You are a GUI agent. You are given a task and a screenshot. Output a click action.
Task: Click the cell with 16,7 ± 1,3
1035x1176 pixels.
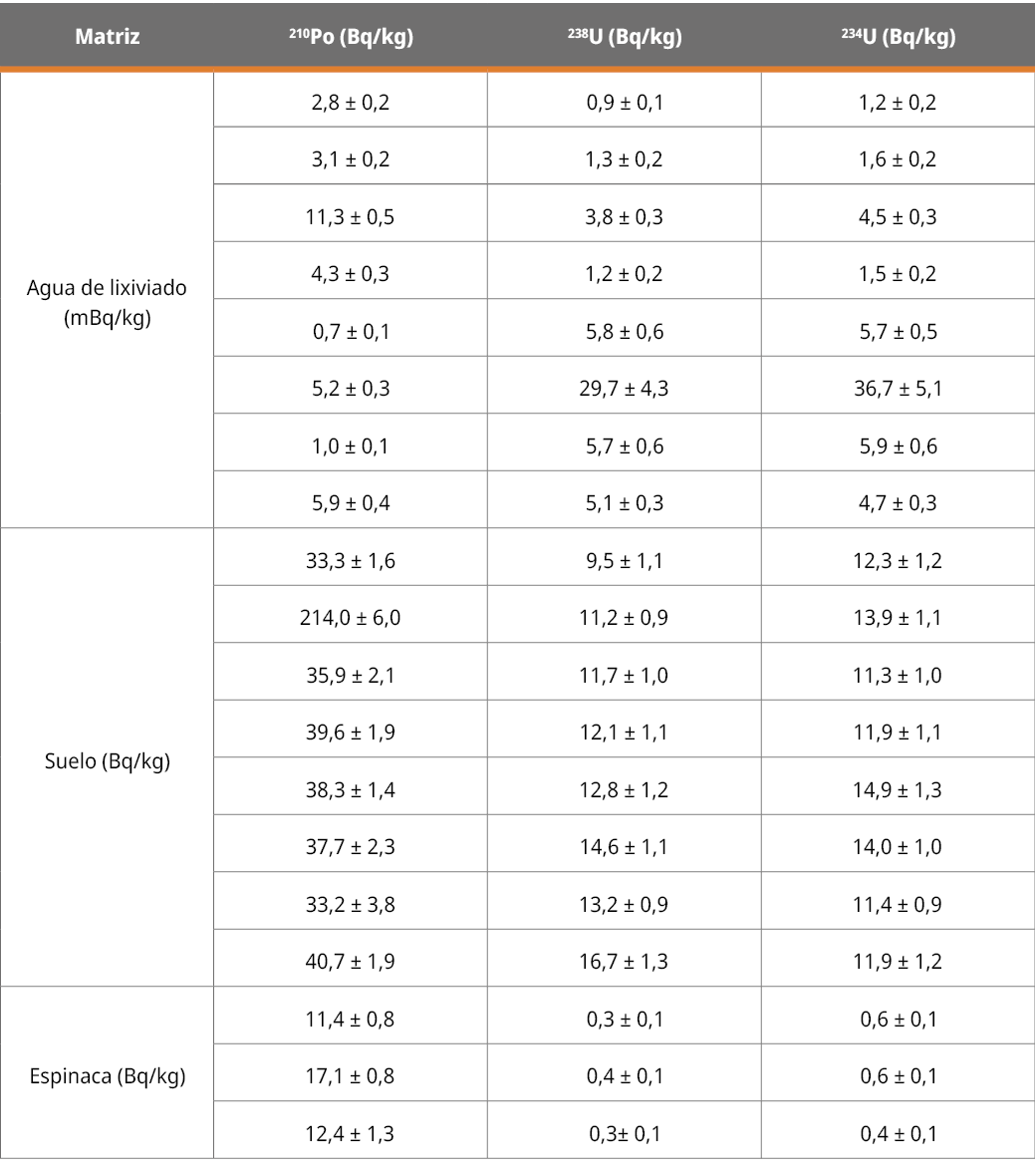point(624,962)
